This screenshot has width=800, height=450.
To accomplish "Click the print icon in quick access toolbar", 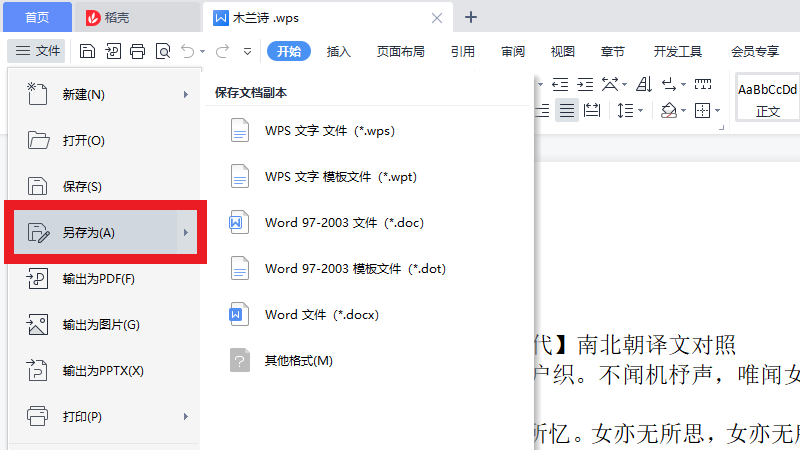I will [138, 51].
